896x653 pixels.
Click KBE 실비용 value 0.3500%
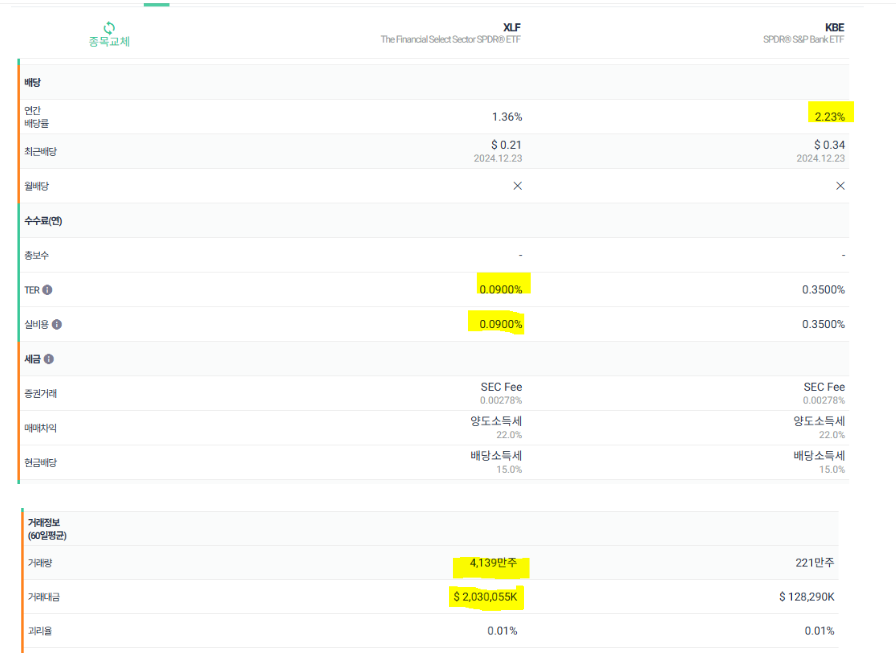823,325
